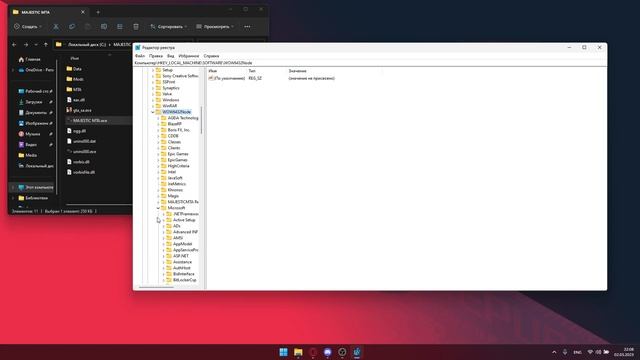Open the Вид menu in Registry Editor

171,56
